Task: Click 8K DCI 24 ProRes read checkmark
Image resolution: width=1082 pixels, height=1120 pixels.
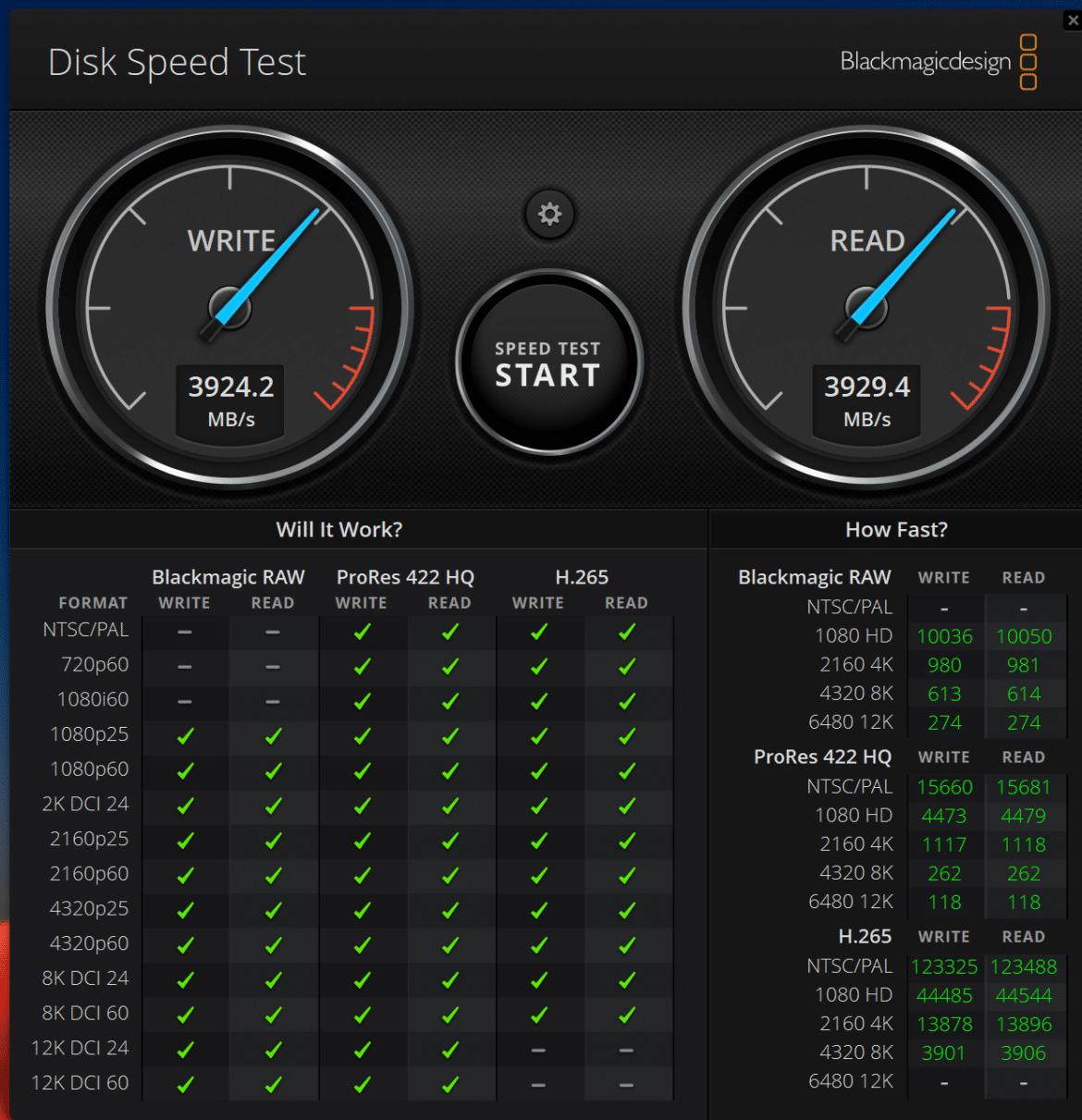Action: click(x=450, y=979)
